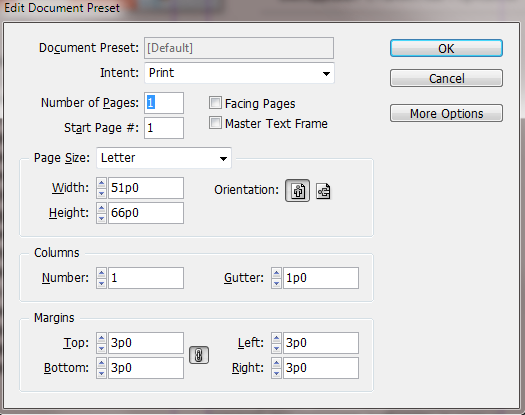The height and width of the screenshot is (415, 525).
Task: Open the Page Size dropdown showing Letter
Action: pos(164,158)
